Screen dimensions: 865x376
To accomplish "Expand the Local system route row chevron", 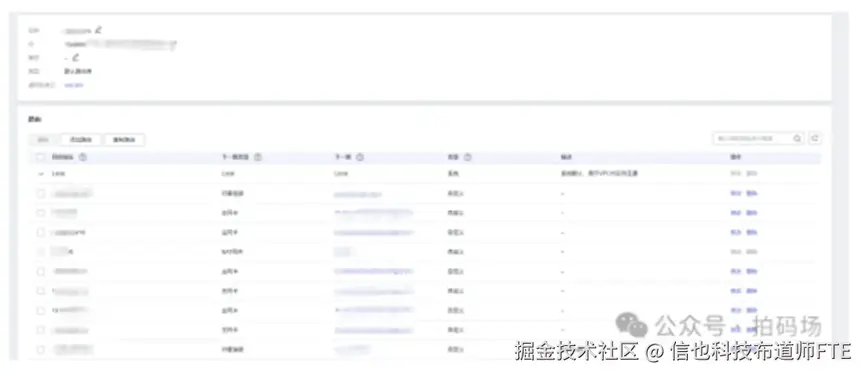I will [x=41, y=174].
